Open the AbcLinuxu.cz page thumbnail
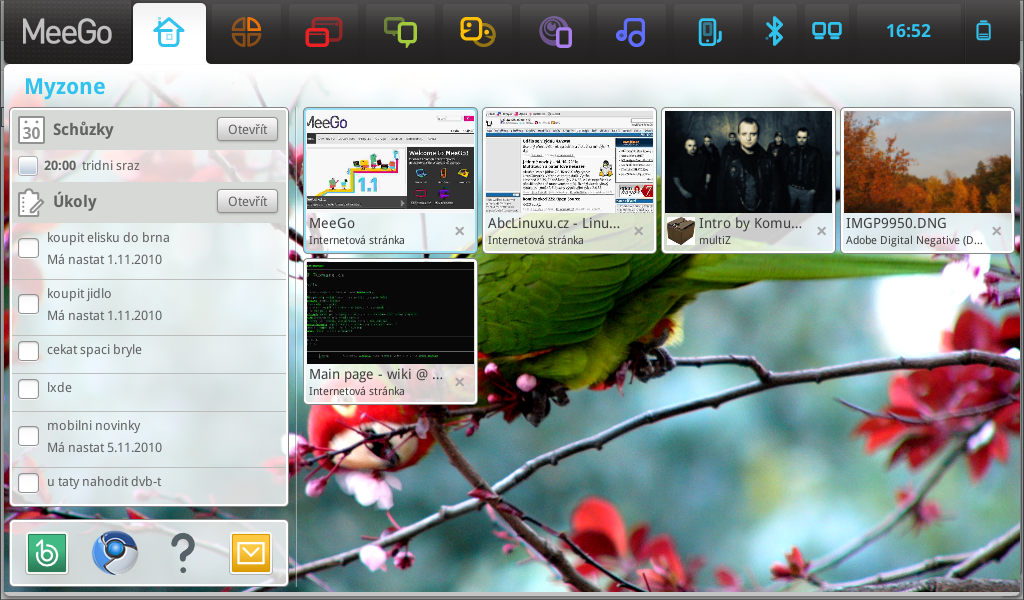Screen dimensions: 1024x600 pos(569,161)
